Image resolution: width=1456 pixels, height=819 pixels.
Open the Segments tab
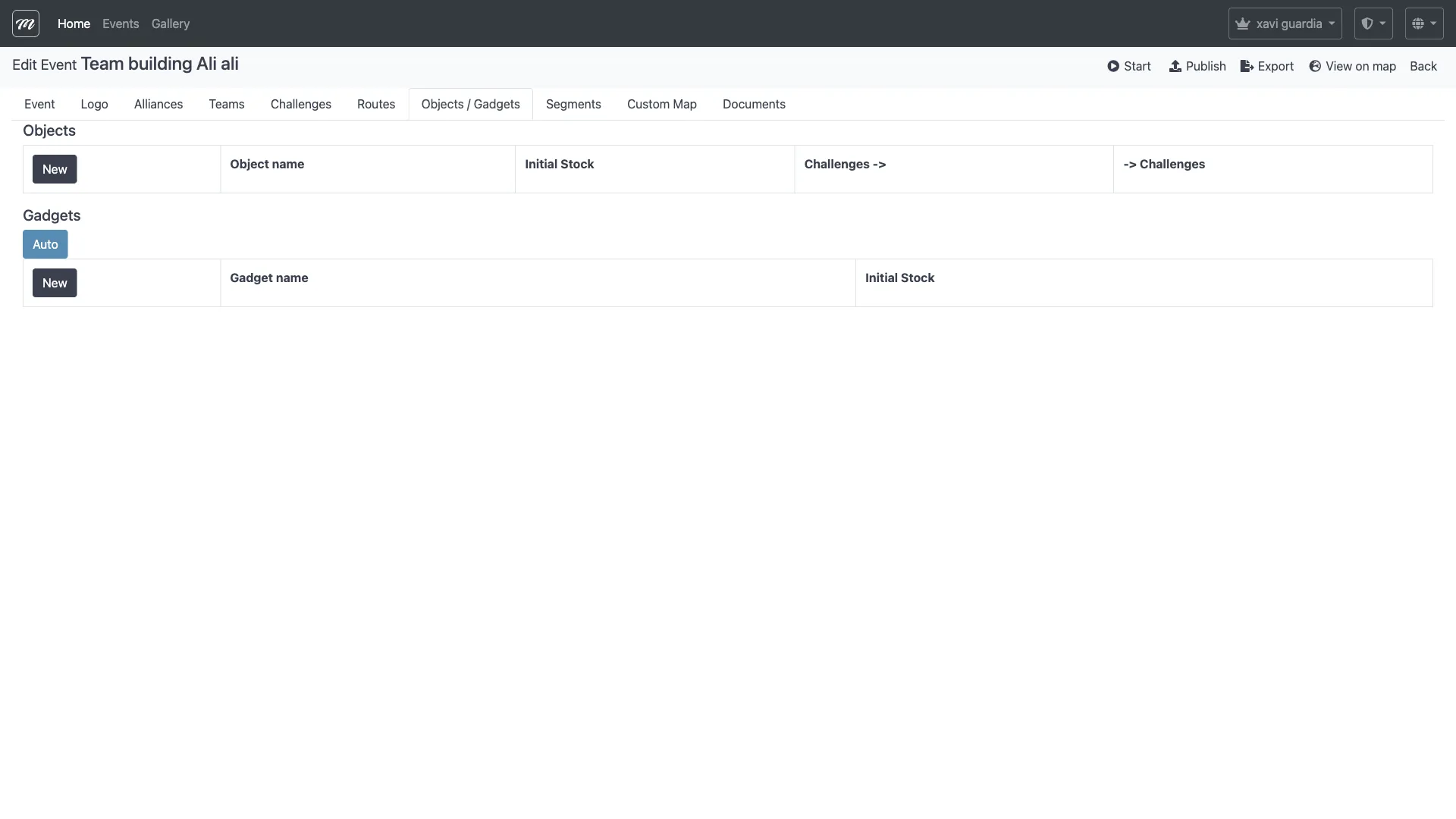point(573,104)
